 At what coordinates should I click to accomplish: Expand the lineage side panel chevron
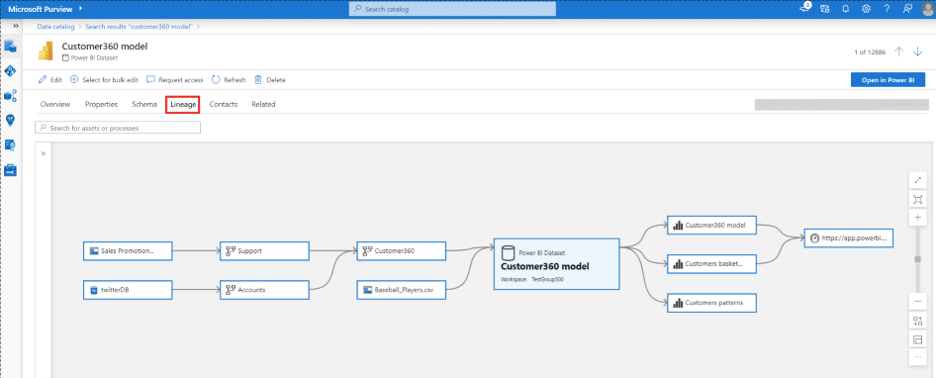click(x=43, y=154)
